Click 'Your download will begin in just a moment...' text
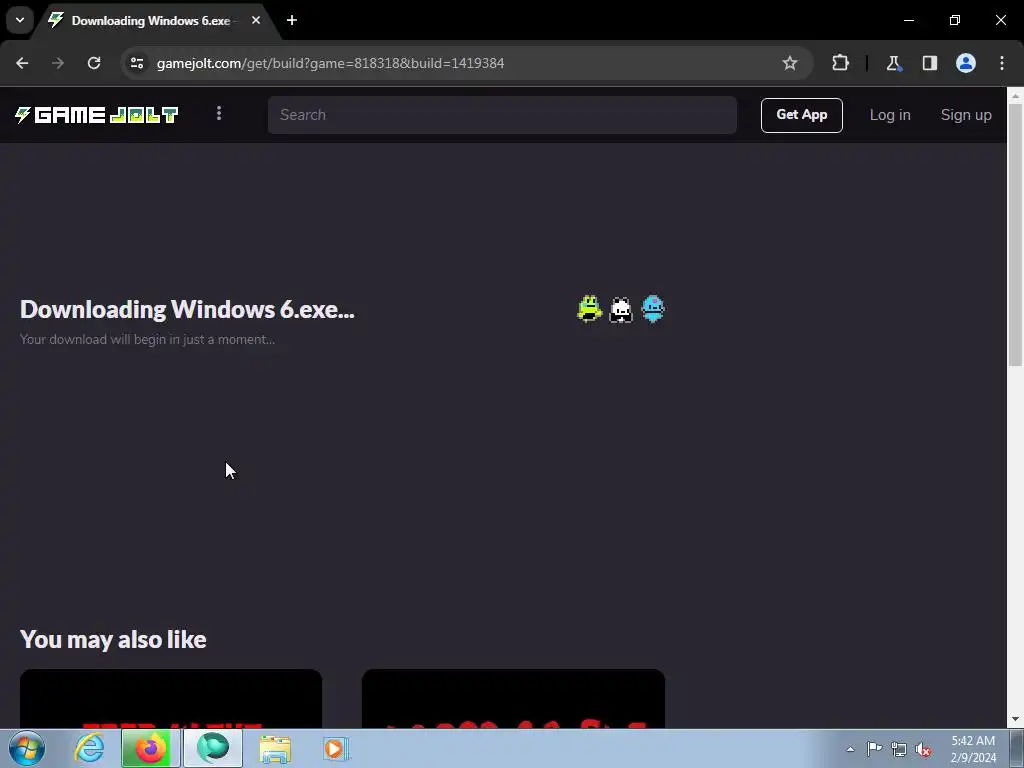Screen dimensions: 1024x768 pyautogui.click(x=148, y=340)
